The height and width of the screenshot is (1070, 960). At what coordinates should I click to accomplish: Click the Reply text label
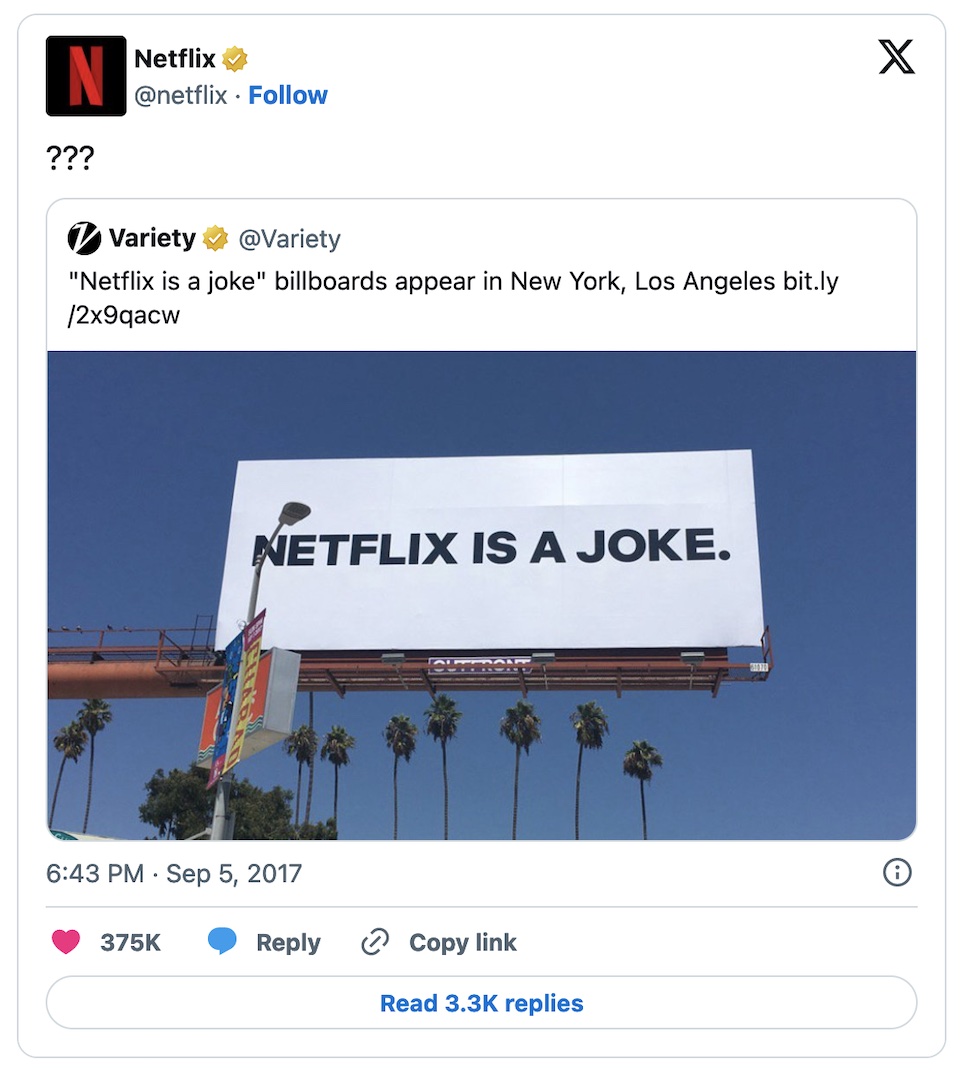[288, 942]
